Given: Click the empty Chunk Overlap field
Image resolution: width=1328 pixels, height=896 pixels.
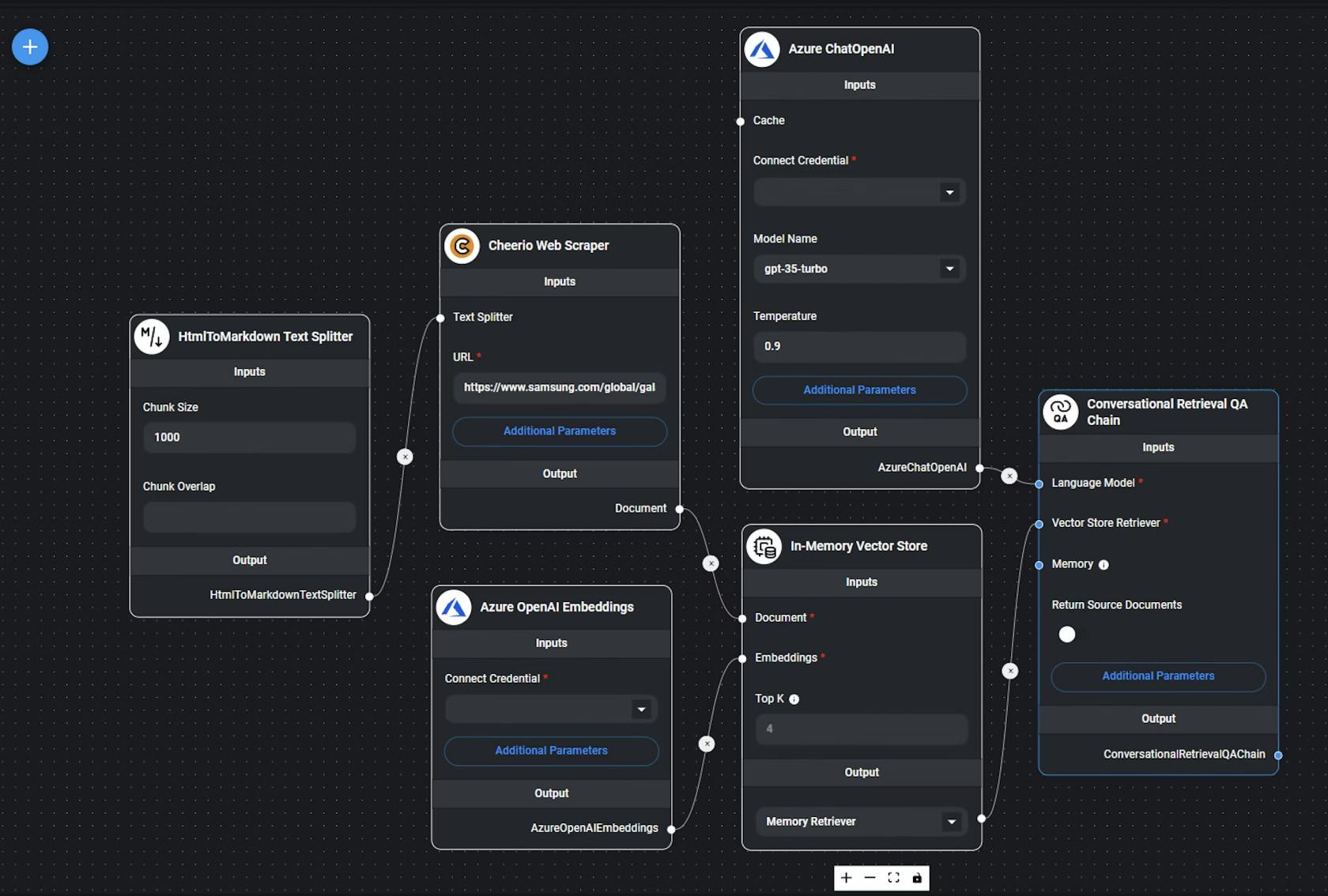Looking at the screenshot, I should 249,517.
